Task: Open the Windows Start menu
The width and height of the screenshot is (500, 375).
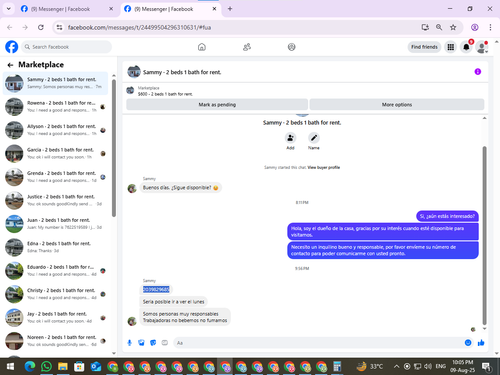Action: (x=10, y=367)
